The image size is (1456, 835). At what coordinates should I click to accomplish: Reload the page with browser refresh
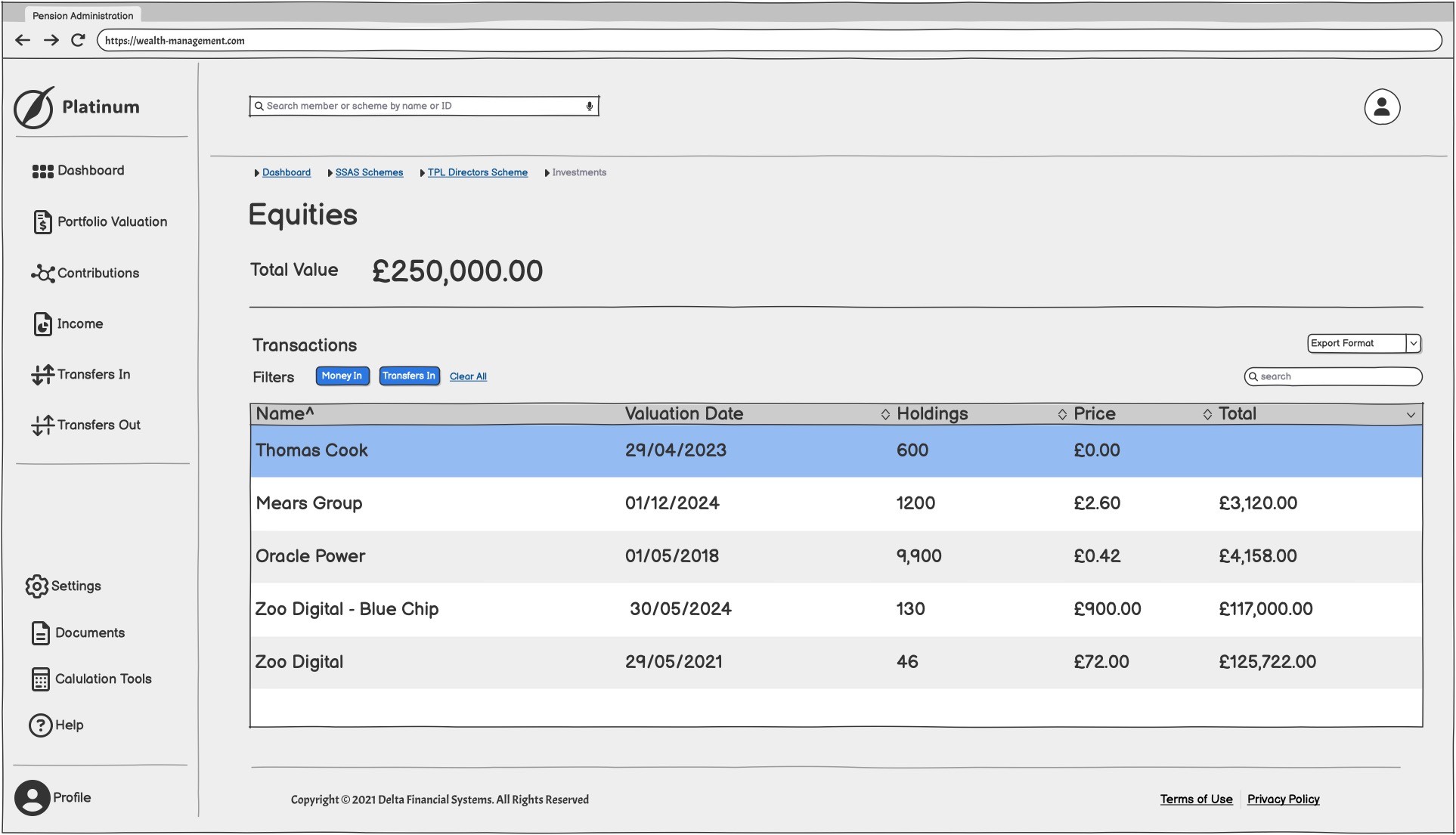pyautogui.click(x=78, y=41)
